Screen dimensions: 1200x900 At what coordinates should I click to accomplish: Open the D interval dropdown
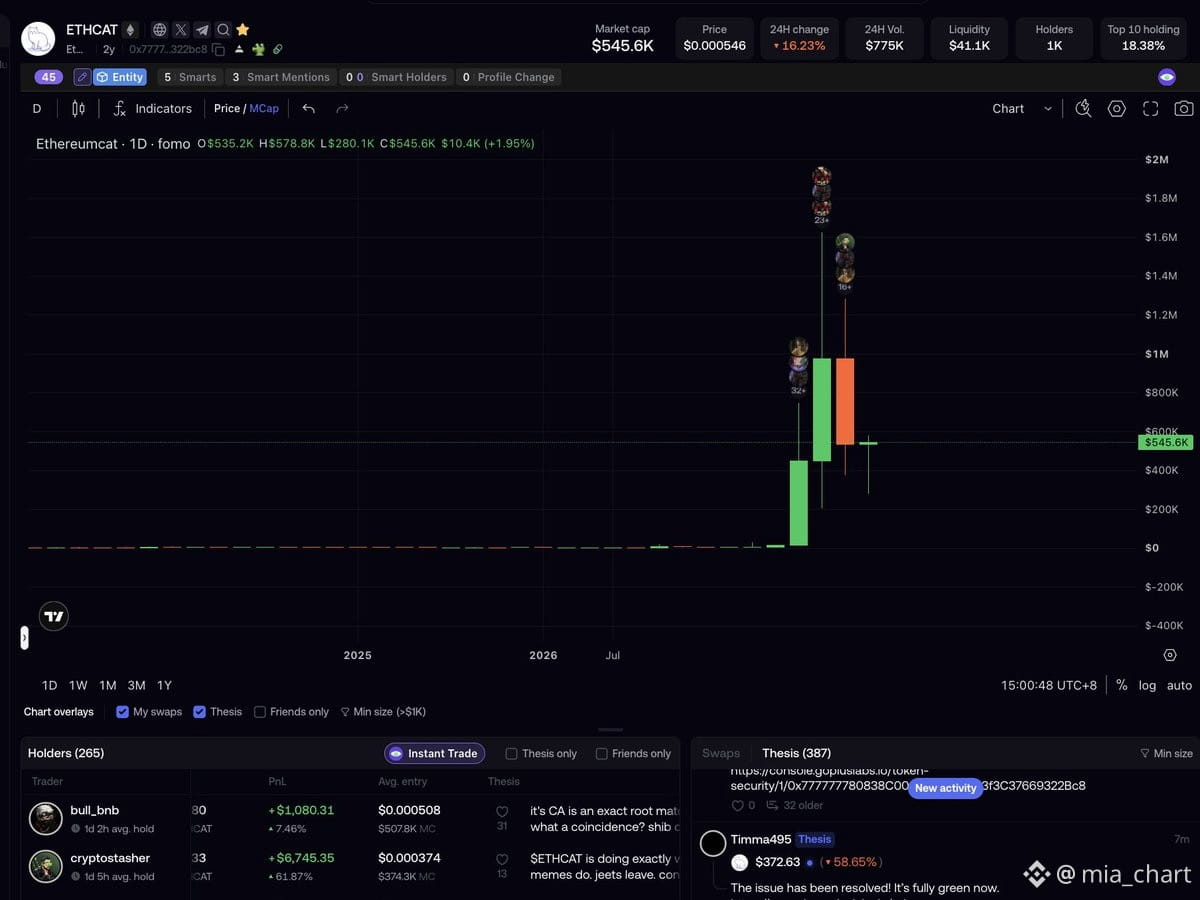37,108
